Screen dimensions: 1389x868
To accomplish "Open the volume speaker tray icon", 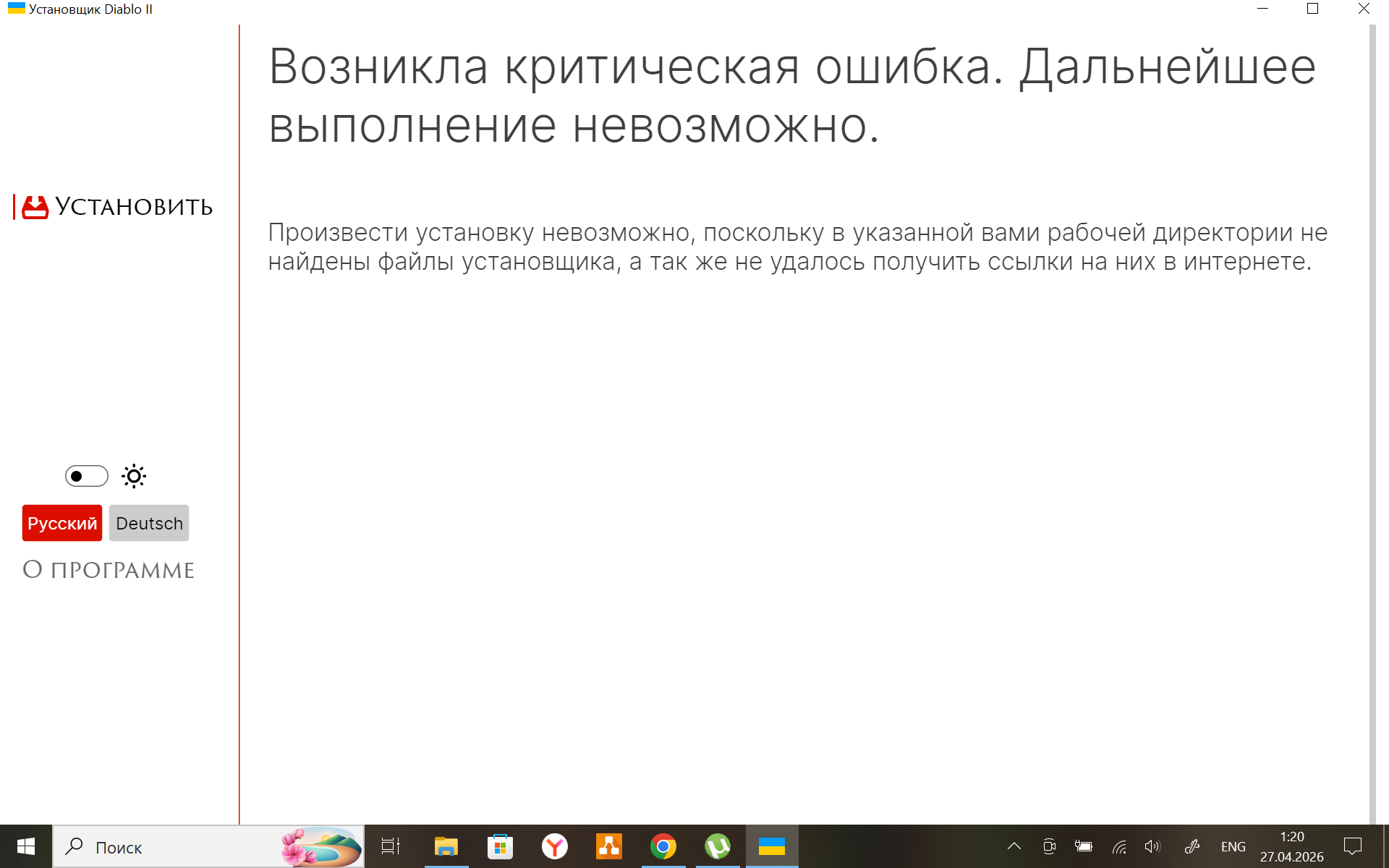I will (x=1153, y=846).
